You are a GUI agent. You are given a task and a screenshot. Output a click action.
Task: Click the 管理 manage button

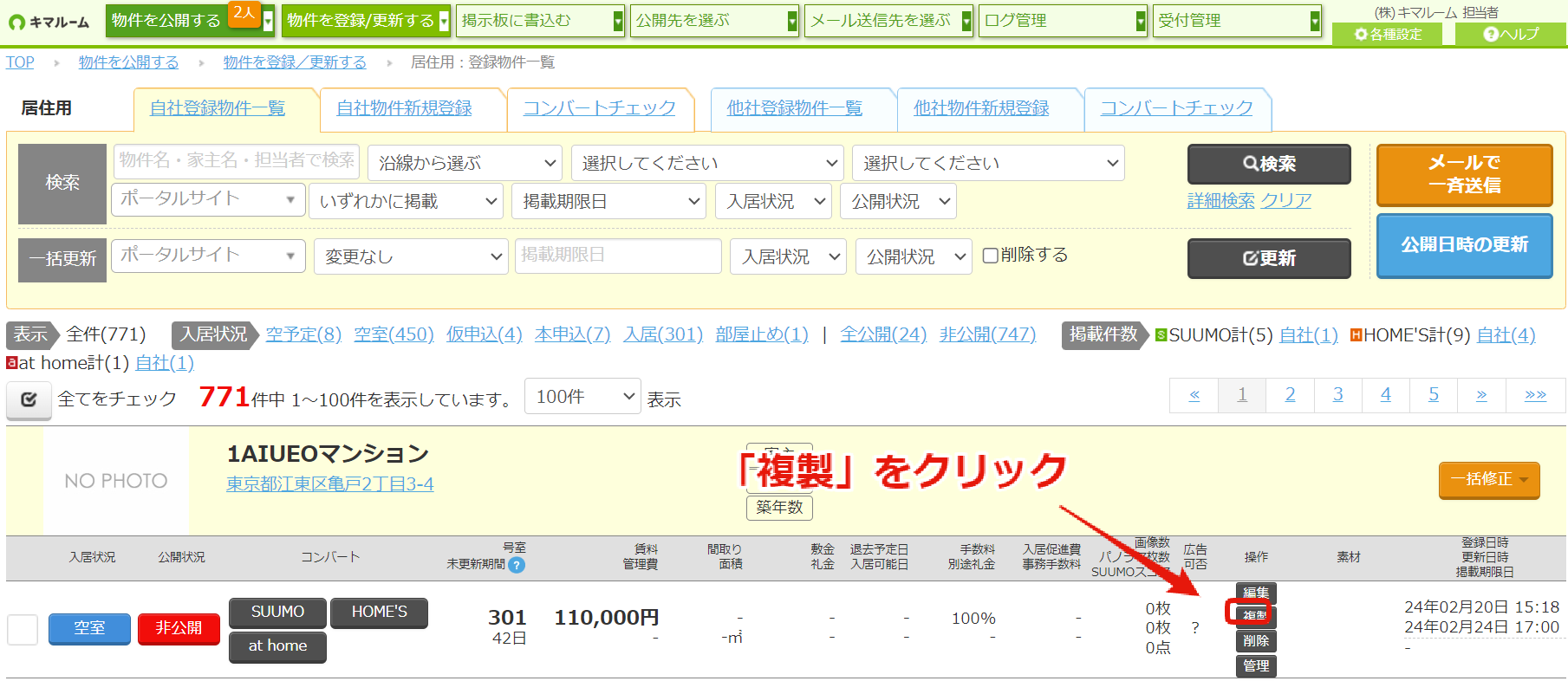point(1256,665)
